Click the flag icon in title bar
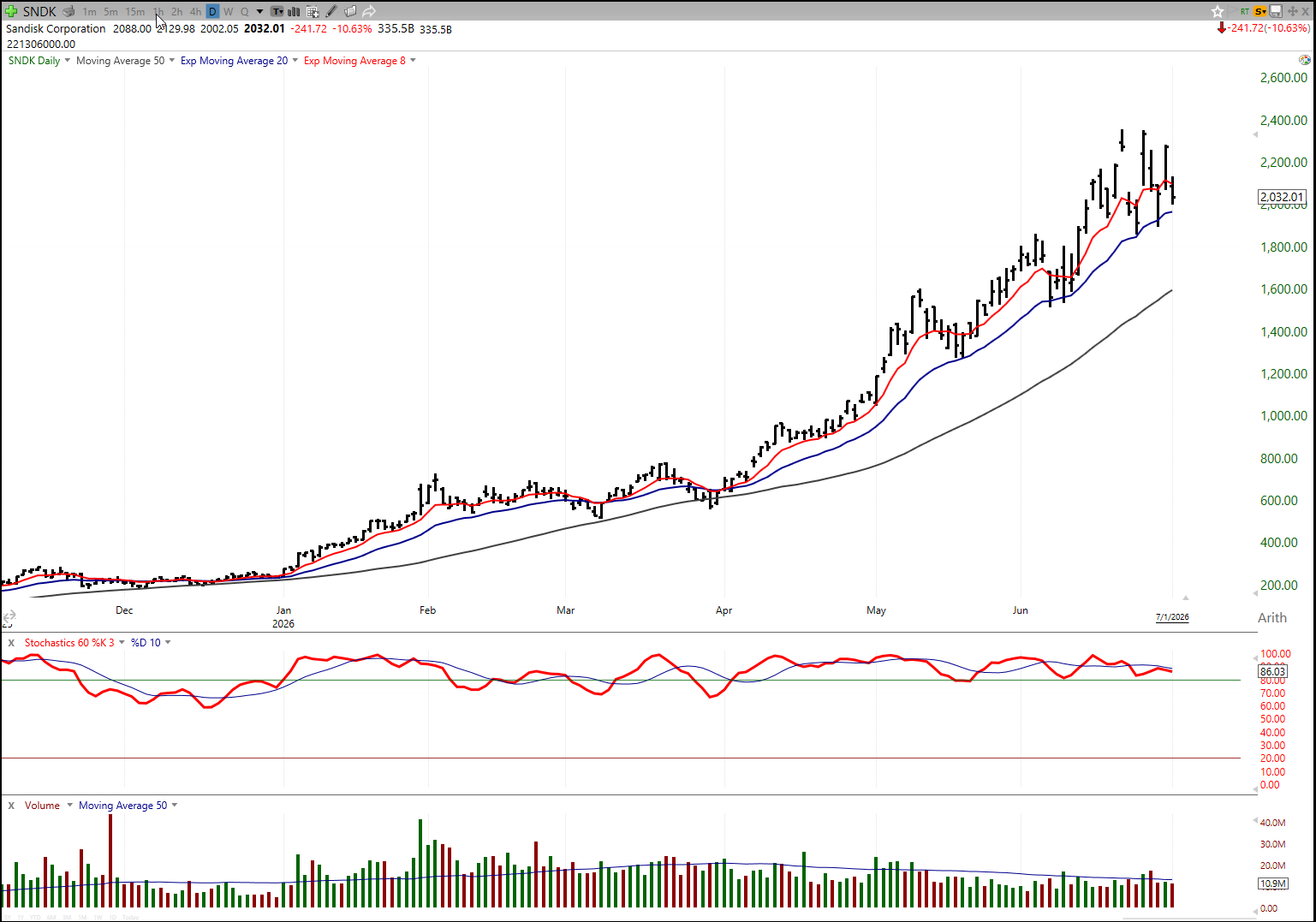Viewport: 1316px width, 922px height. tap(1231, 11)
